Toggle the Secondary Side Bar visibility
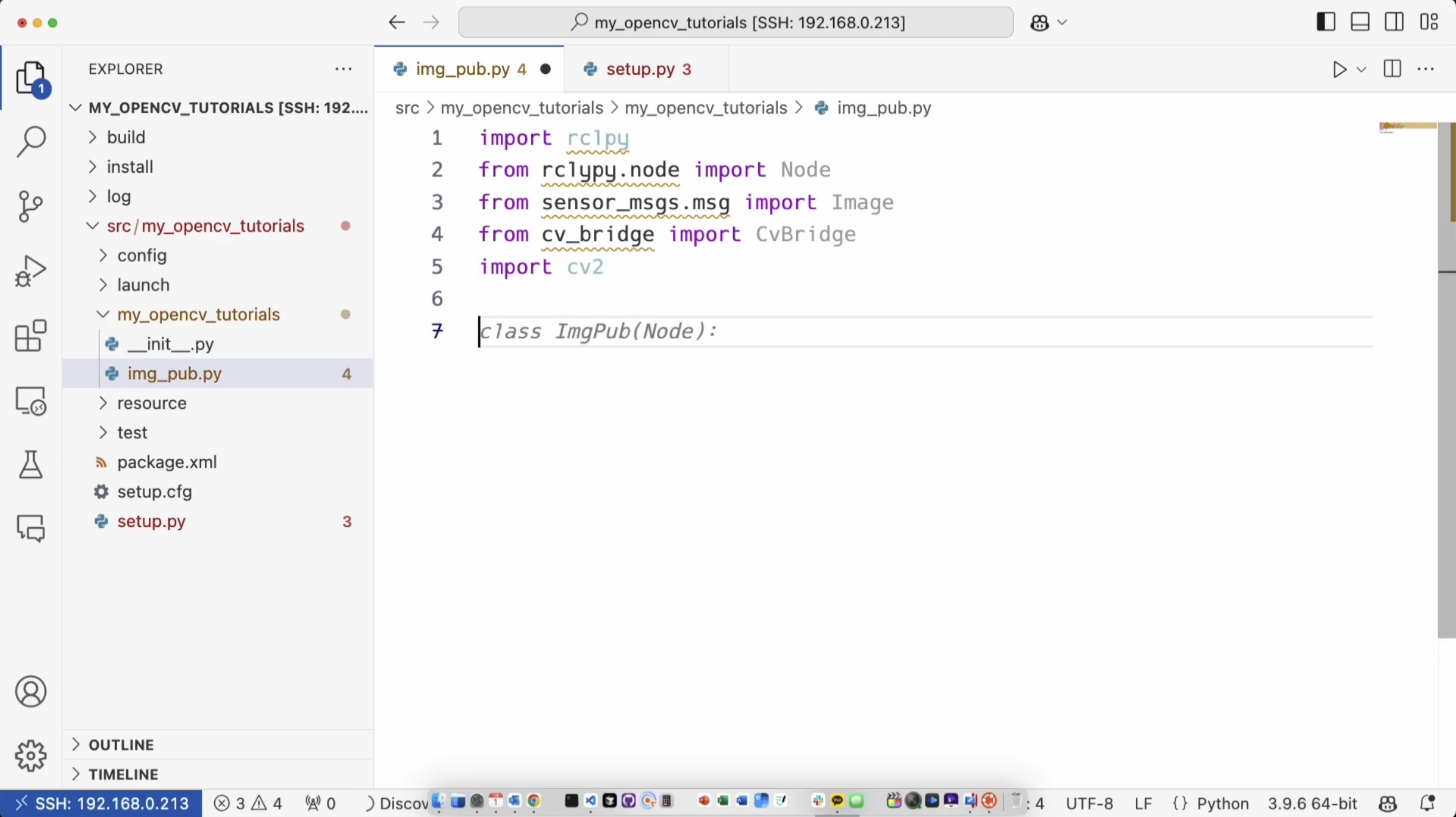The width and height of the screenshot is (1456, 817). tap(1394, 23)
